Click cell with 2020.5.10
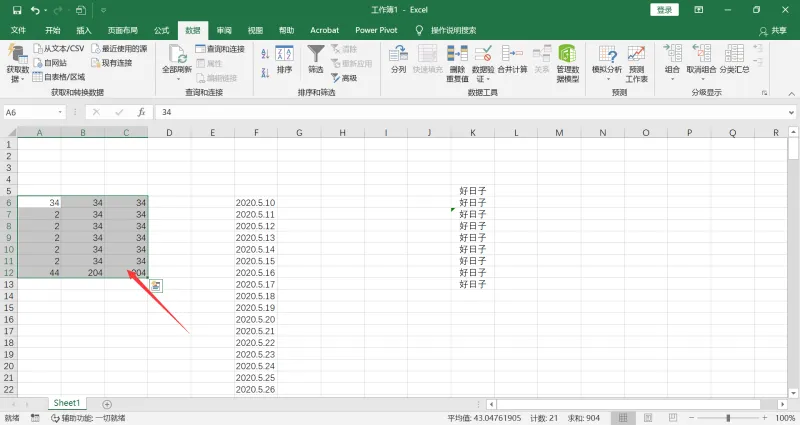Image resolution: width=800 pixels, height=425 pixels. (x=256, y=203)
